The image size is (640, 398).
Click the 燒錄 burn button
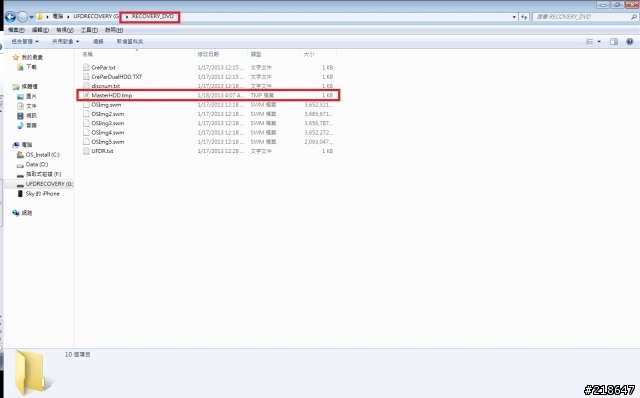click(x=98, y=42)
